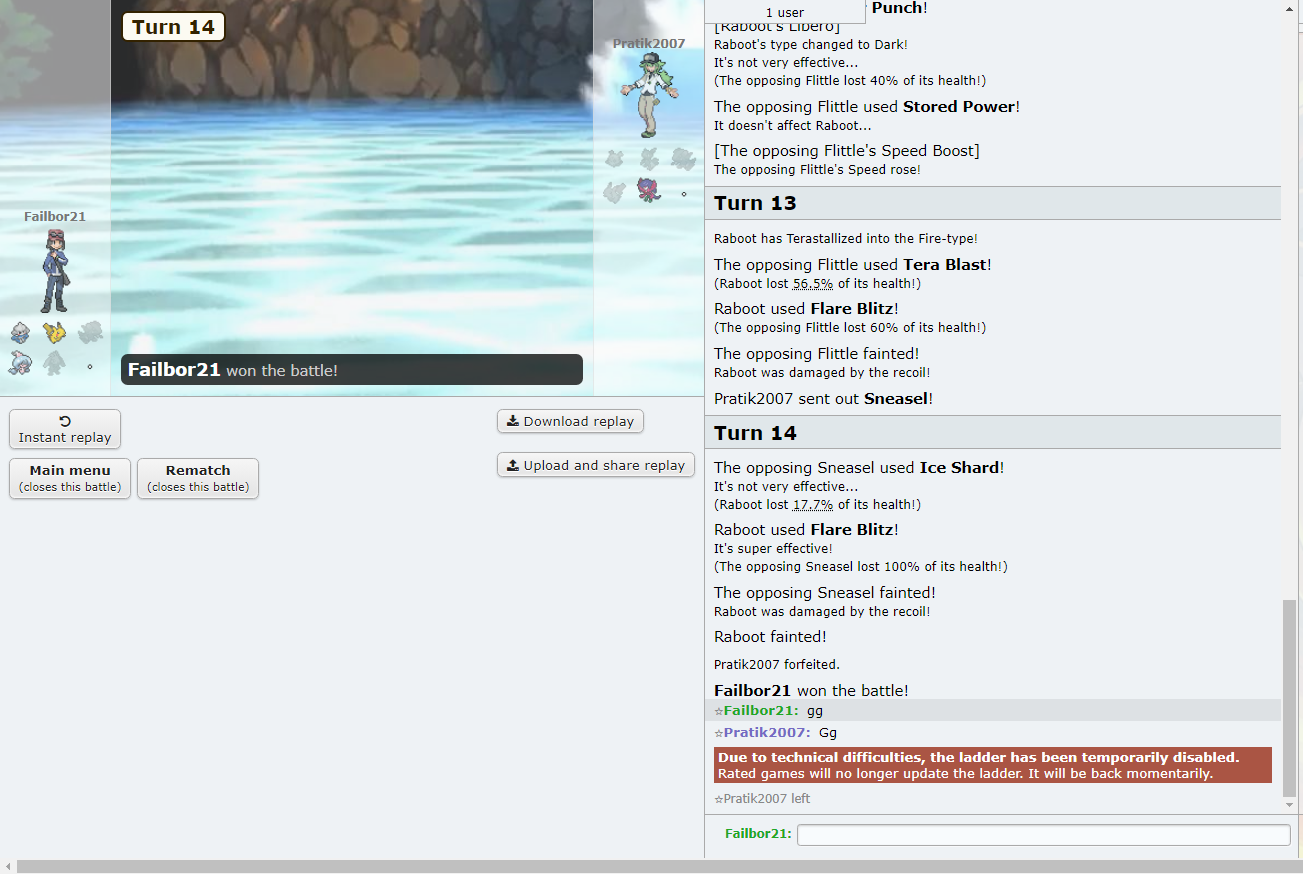Image resolution: width=1303 pixels, height=874 pixels.
Task: Click "Raboot's type changed to Dark!" line
Action: [x=811, y=44]
